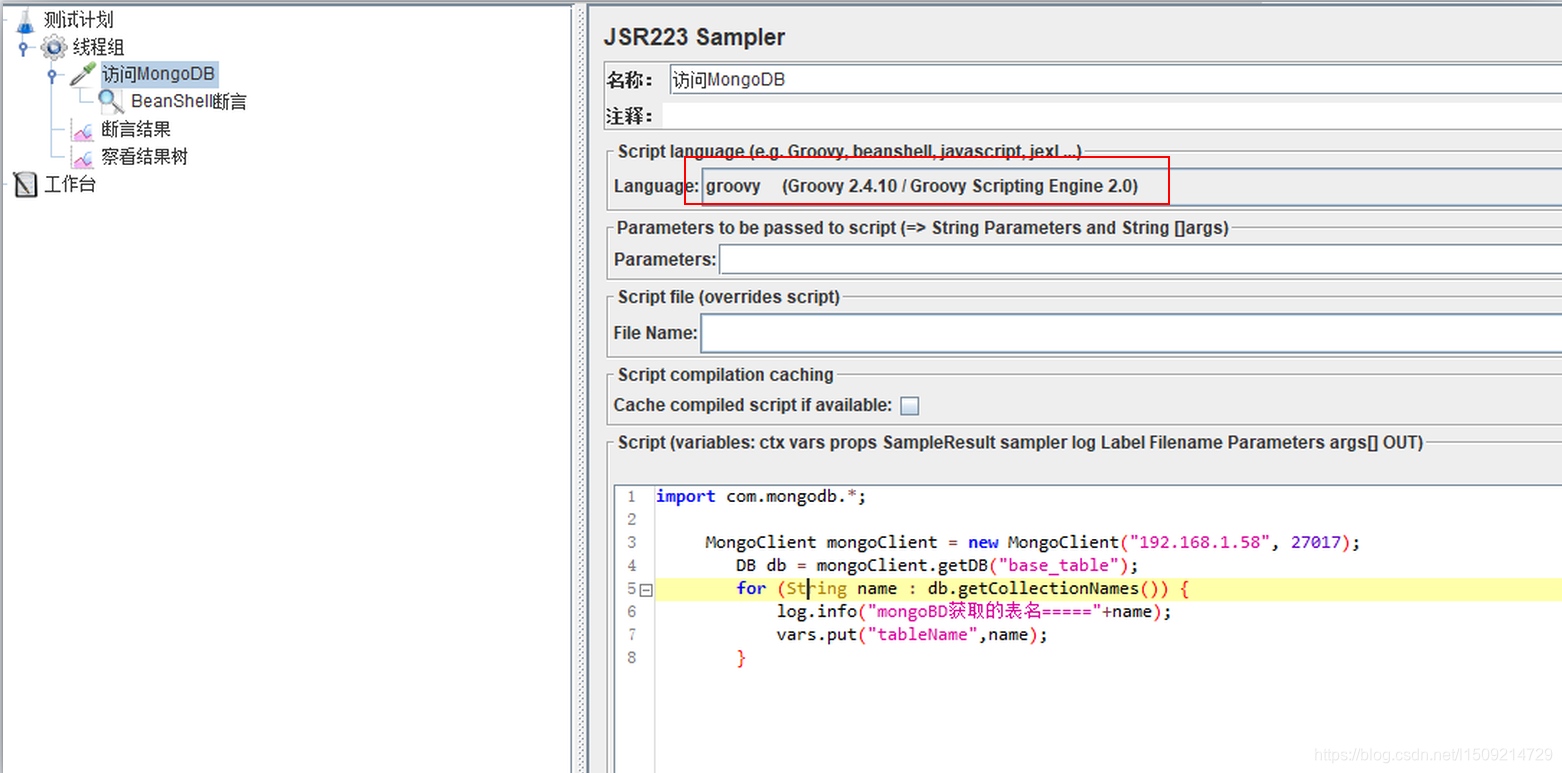Click the Parameters input field
The height and width of the screenshot is (773, 1562).
tap(1140, 260)
